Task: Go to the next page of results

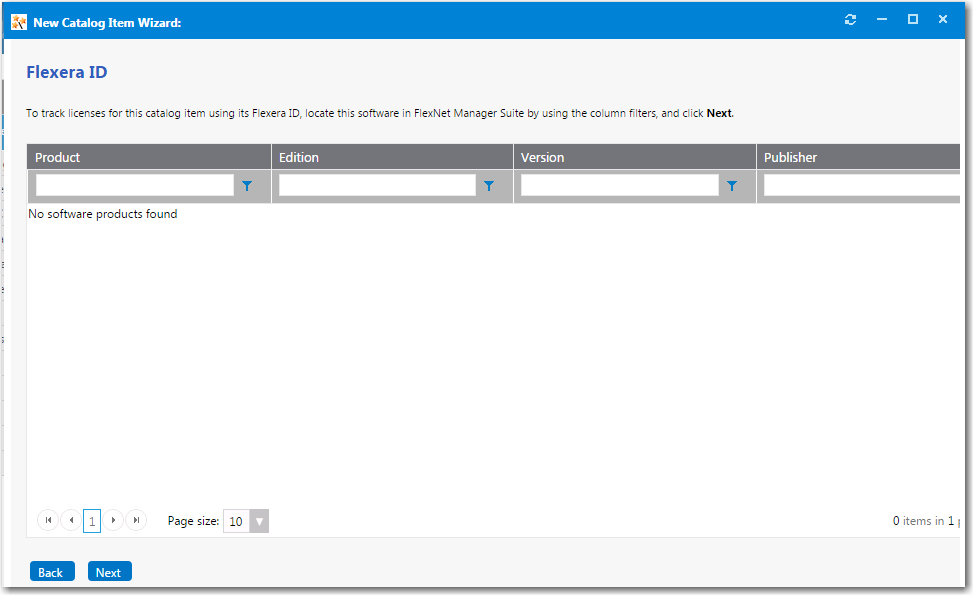Action: tap(114, 521)
